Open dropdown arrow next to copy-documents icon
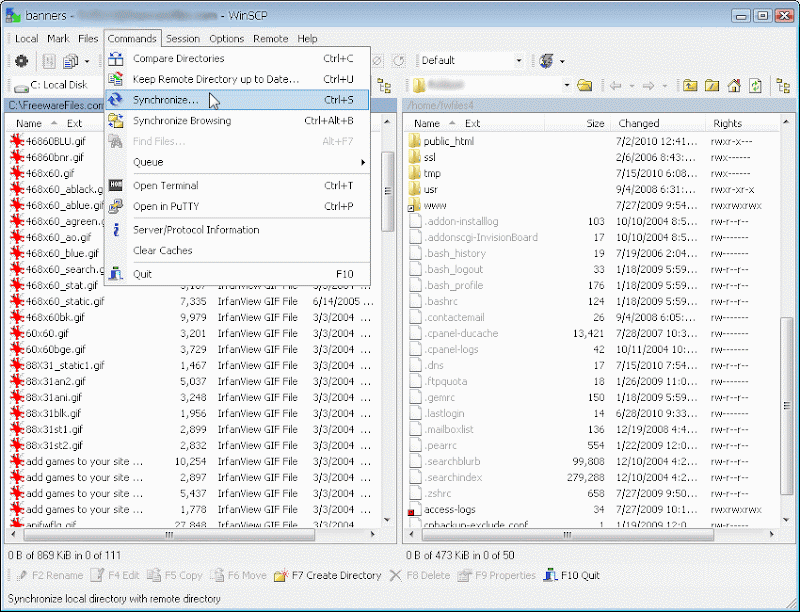 click(x=87, y=62)
